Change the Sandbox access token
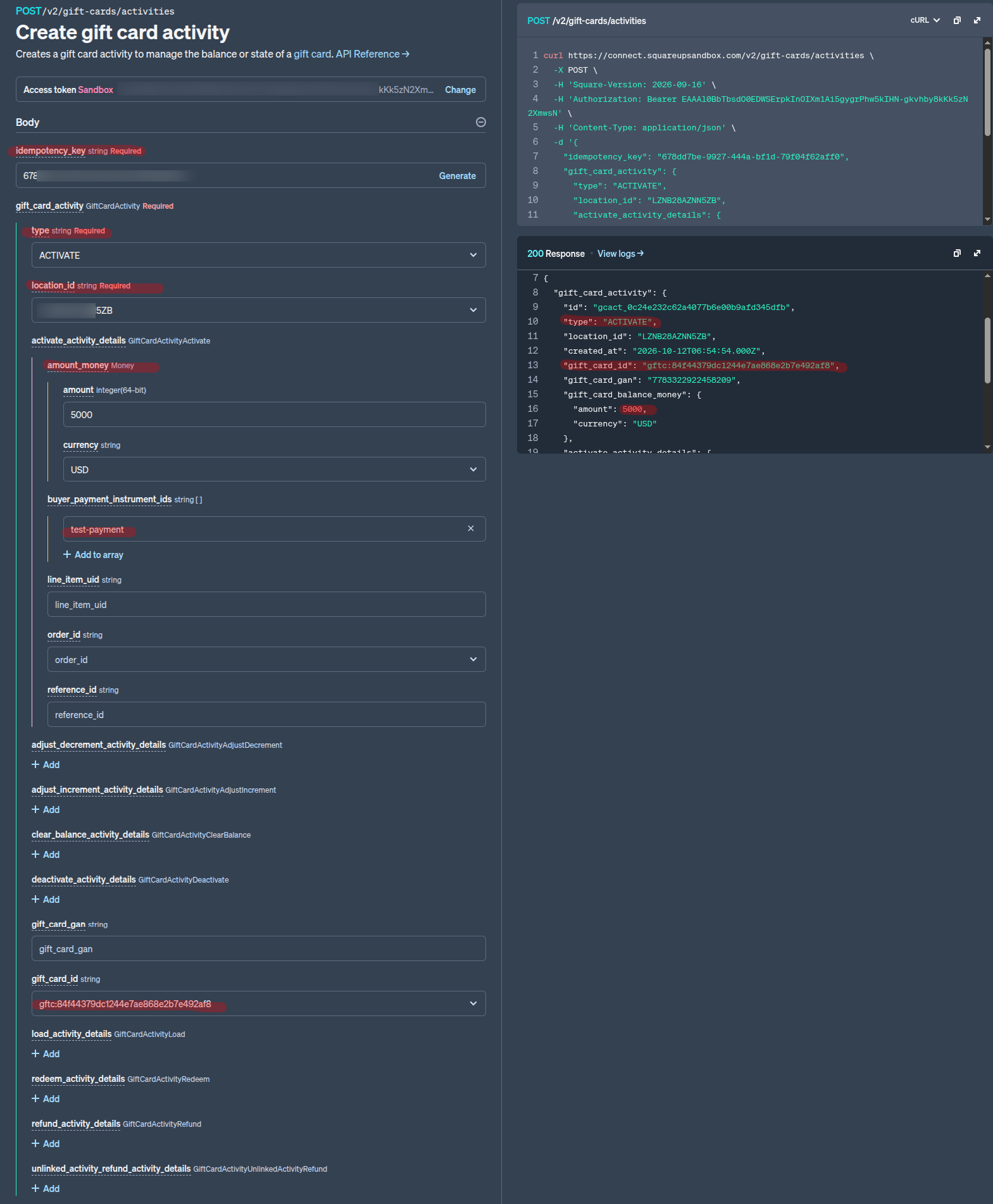This screenshot has height=1204, width=993. (460, 90)
